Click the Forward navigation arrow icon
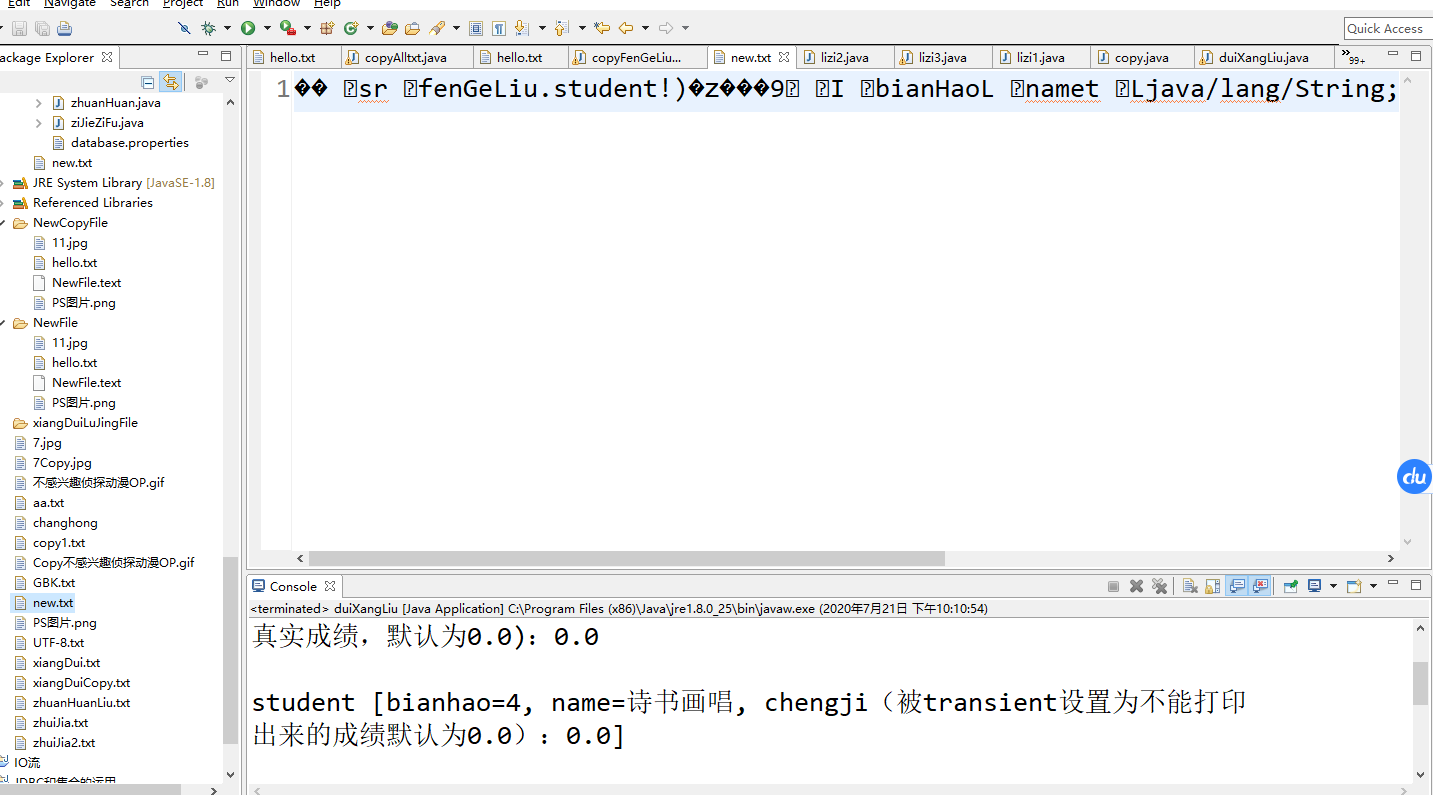This screenshot has width=1433, height=795. (x=666, y=28)
